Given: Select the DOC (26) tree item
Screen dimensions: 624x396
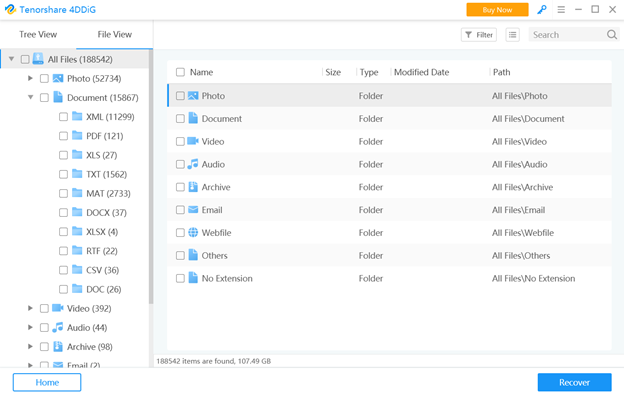Looking at the screenshot, I should tap(103, 289).
